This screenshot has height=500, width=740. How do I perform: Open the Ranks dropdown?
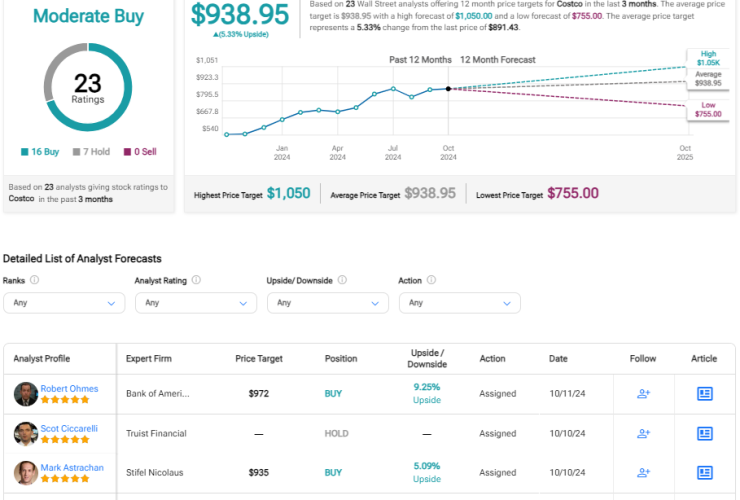pos(64,303)
